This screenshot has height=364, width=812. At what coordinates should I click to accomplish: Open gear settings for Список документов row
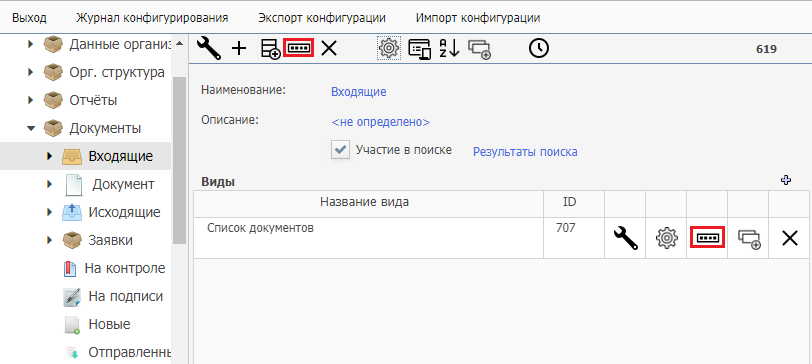(666, 238)
